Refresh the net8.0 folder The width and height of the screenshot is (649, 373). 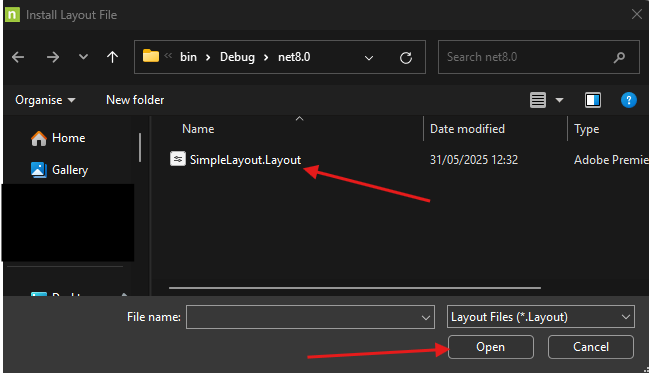(406, 58)
